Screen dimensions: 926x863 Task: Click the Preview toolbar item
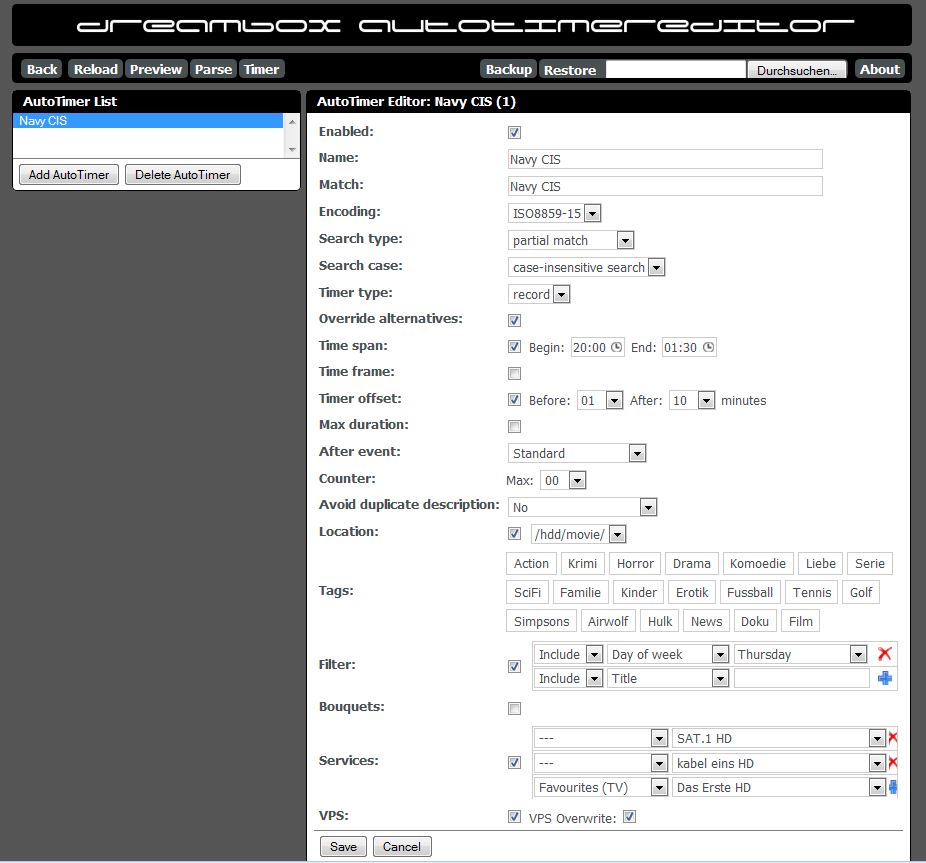coord(156,69)
